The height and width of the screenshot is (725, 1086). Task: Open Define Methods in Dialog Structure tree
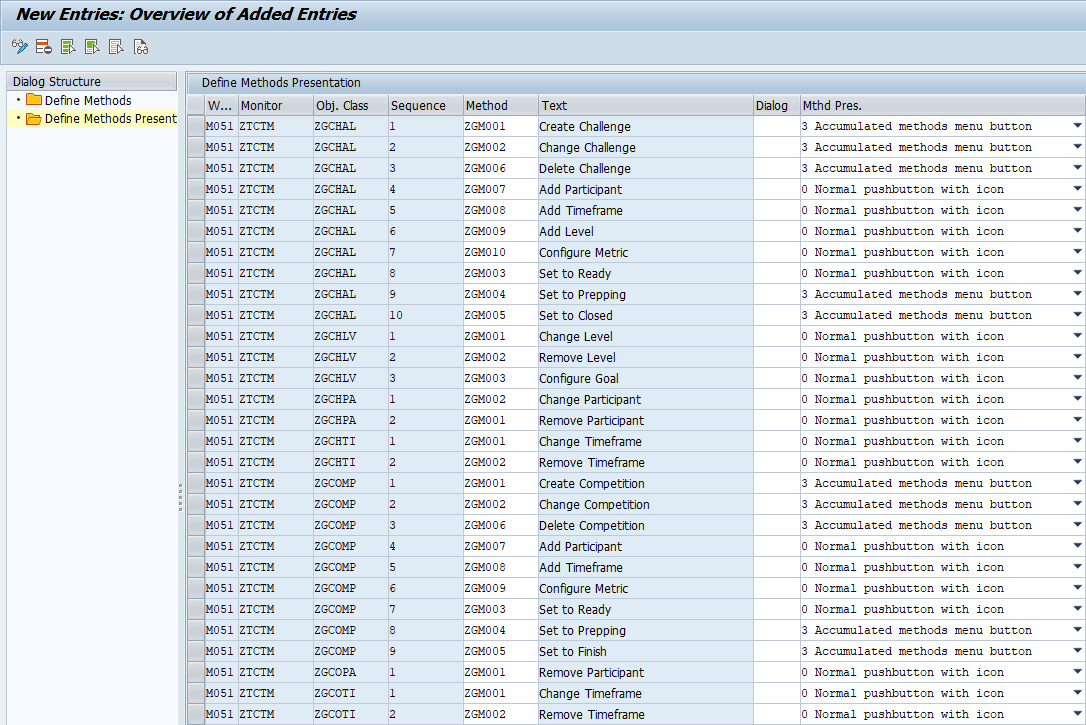click(88, 100)
